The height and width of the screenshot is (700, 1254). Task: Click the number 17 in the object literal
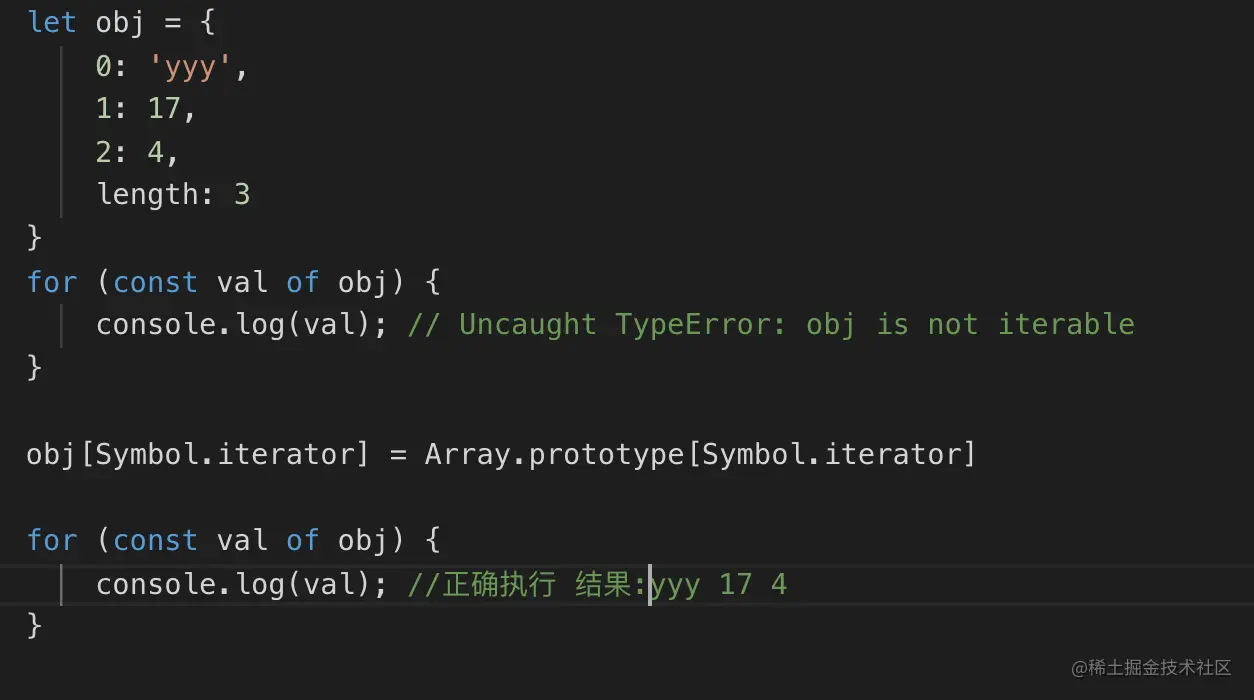tap(164, 109)
